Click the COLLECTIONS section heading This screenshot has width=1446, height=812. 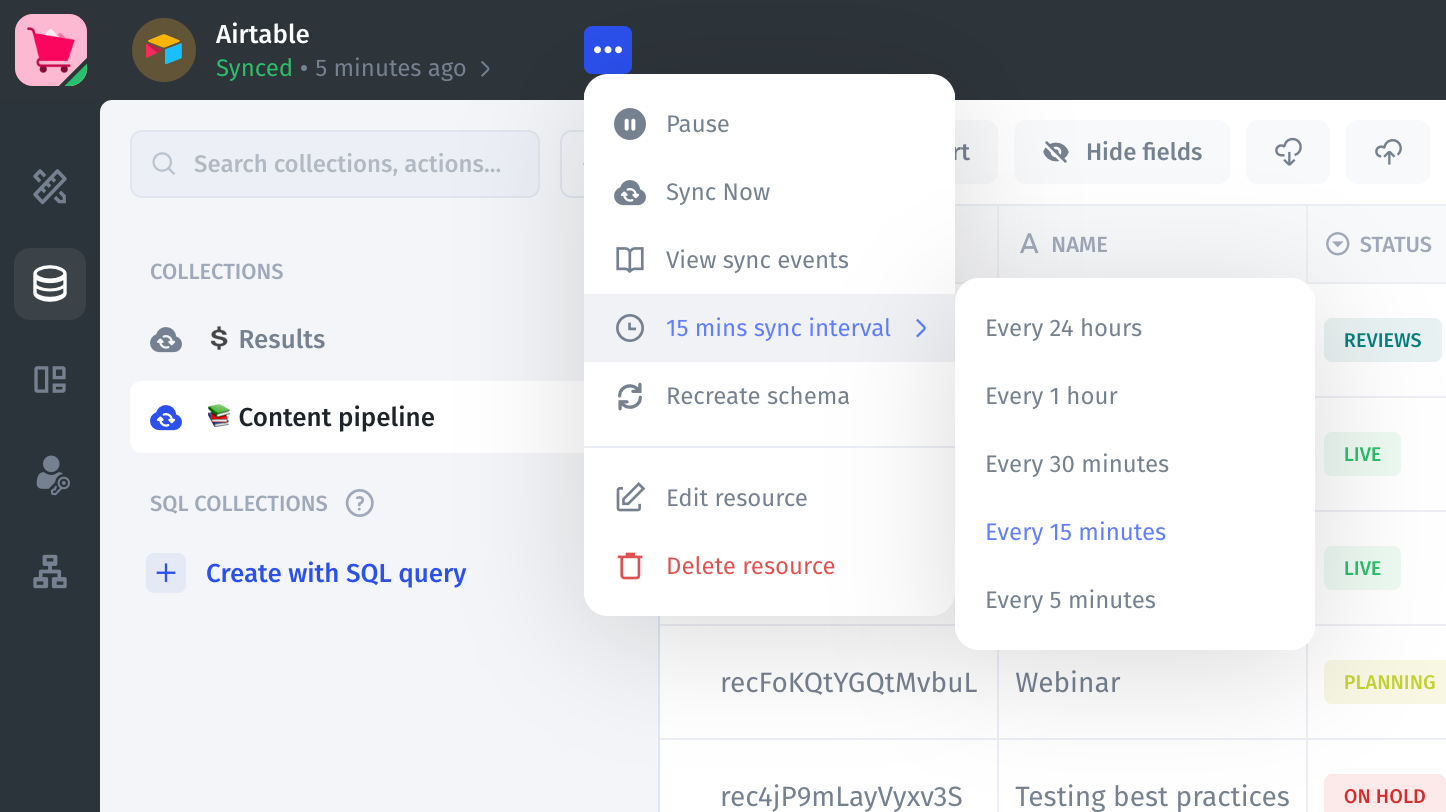(x=217, y=272)
